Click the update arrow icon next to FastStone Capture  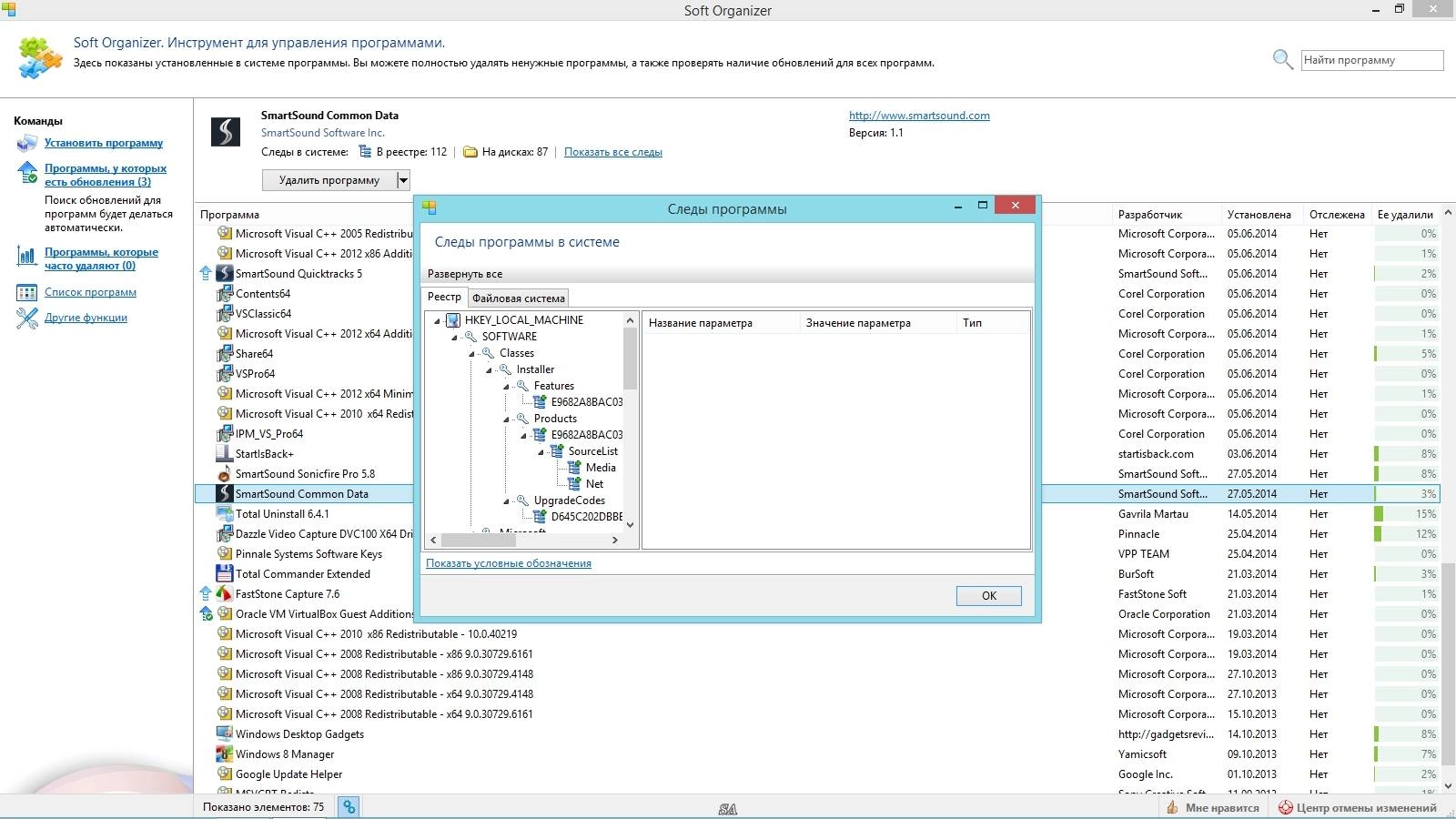206,593
